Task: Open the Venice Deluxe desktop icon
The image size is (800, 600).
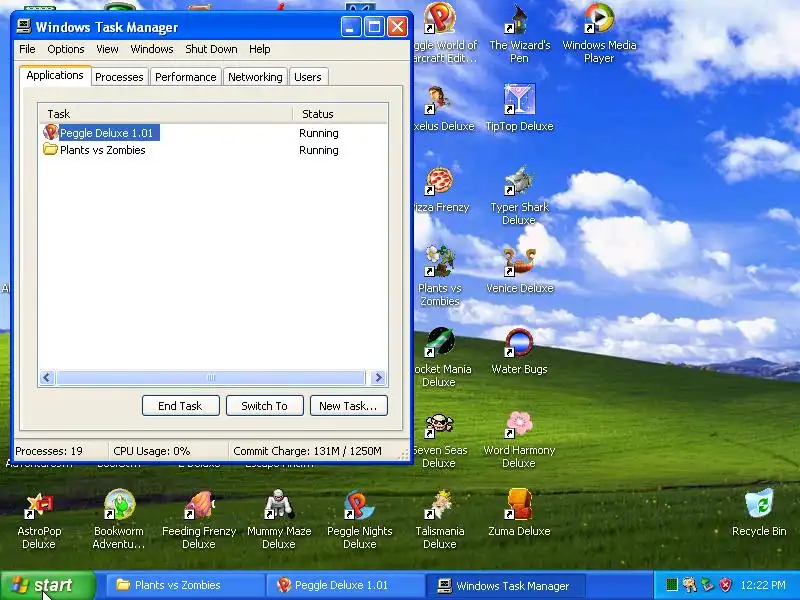Action: tap(519, 270)
